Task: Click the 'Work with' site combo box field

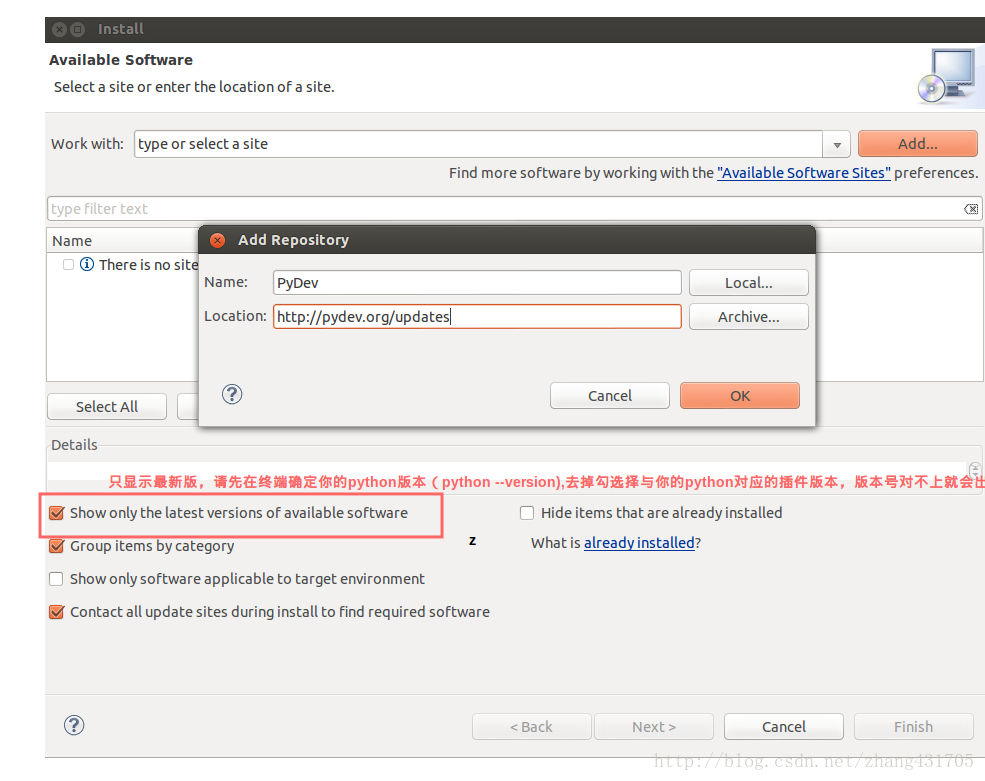Action: click(x=478, y=145)
